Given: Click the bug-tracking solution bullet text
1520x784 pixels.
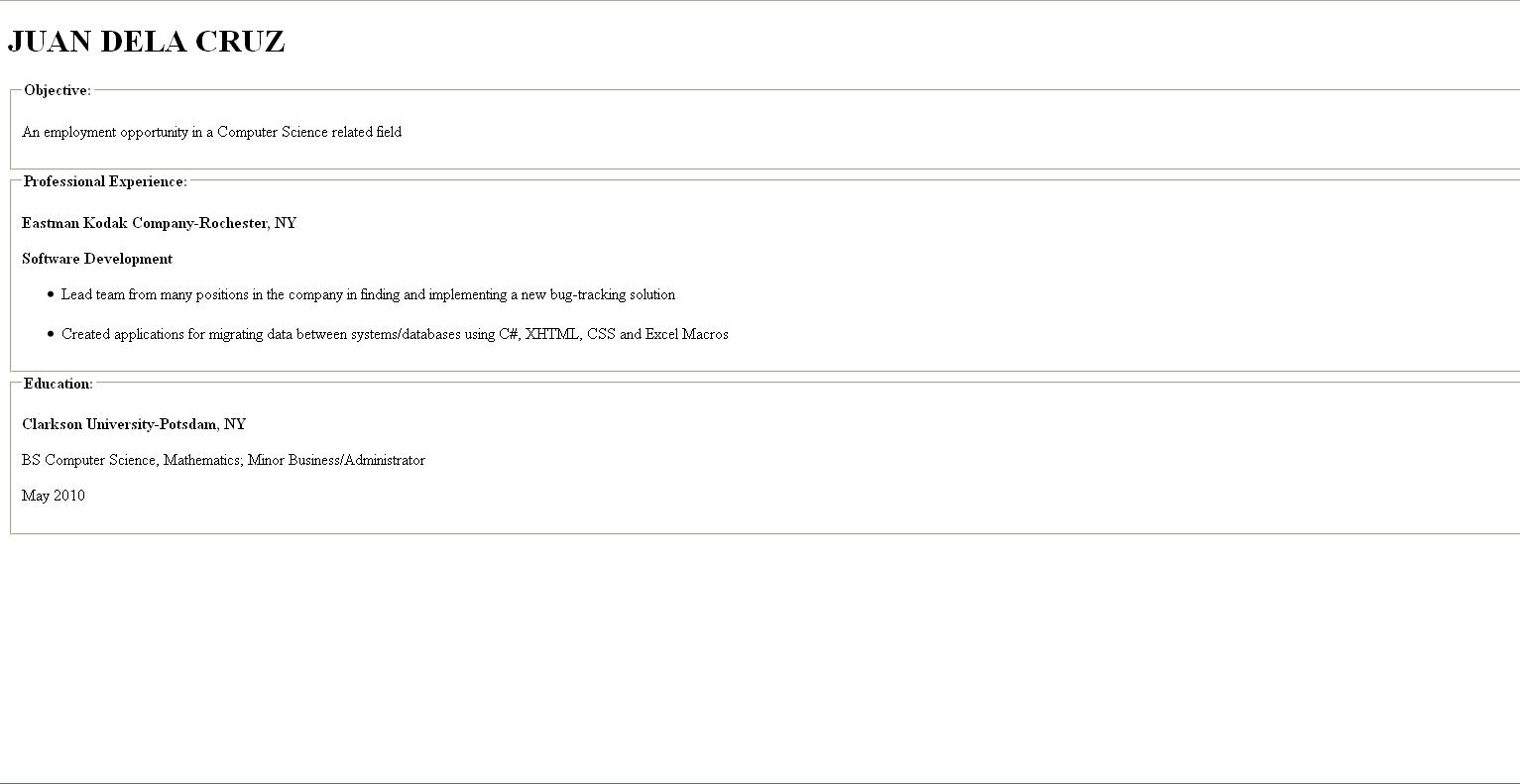Looking at the screenshot, I should coord(368,294).
